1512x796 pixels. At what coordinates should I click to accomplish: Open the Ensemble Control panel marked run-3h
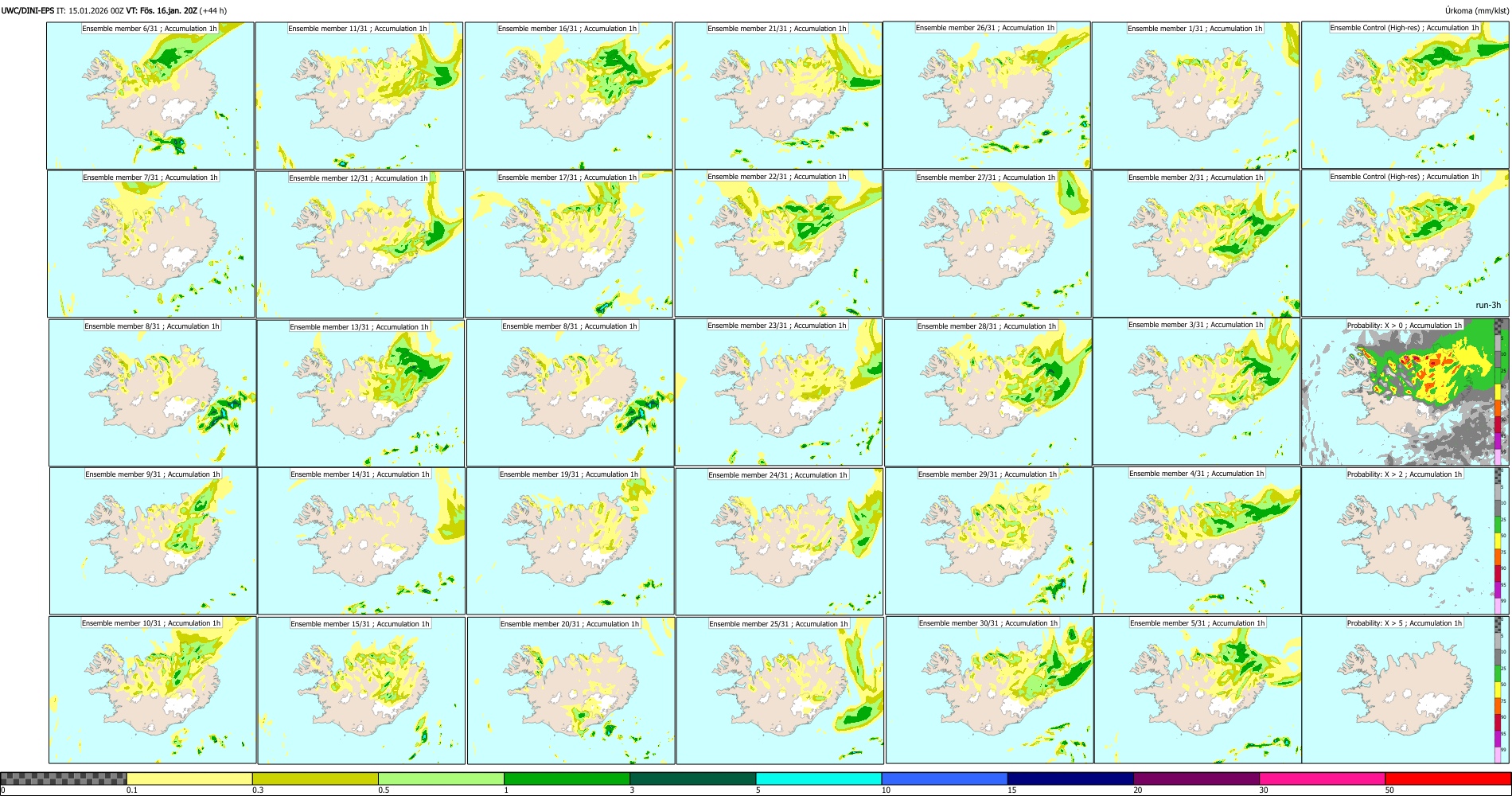pyautogui.click(x=1405, y=244)
